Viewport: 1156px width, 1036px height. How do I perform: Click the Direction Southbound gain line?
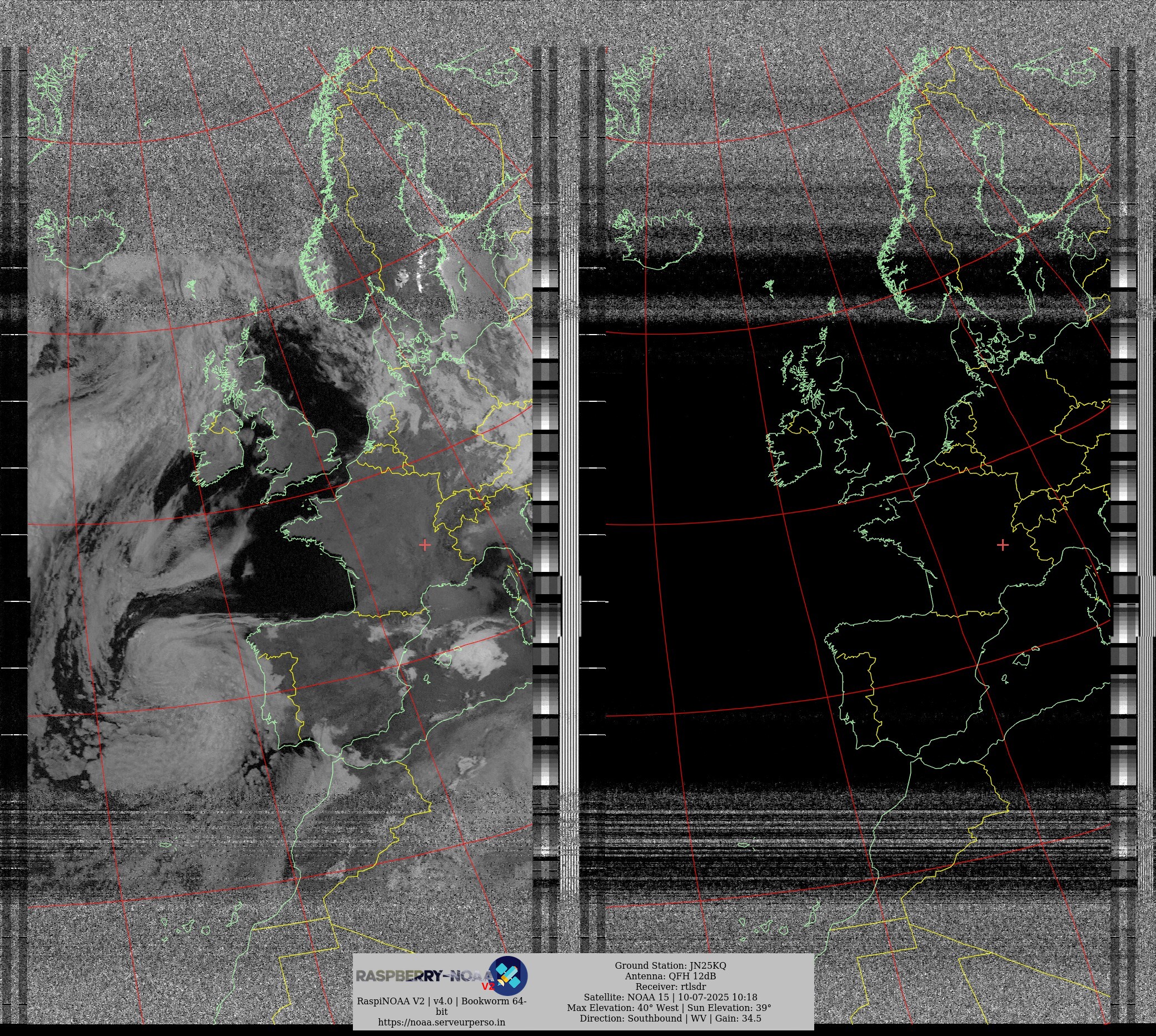coord(670,1018)
